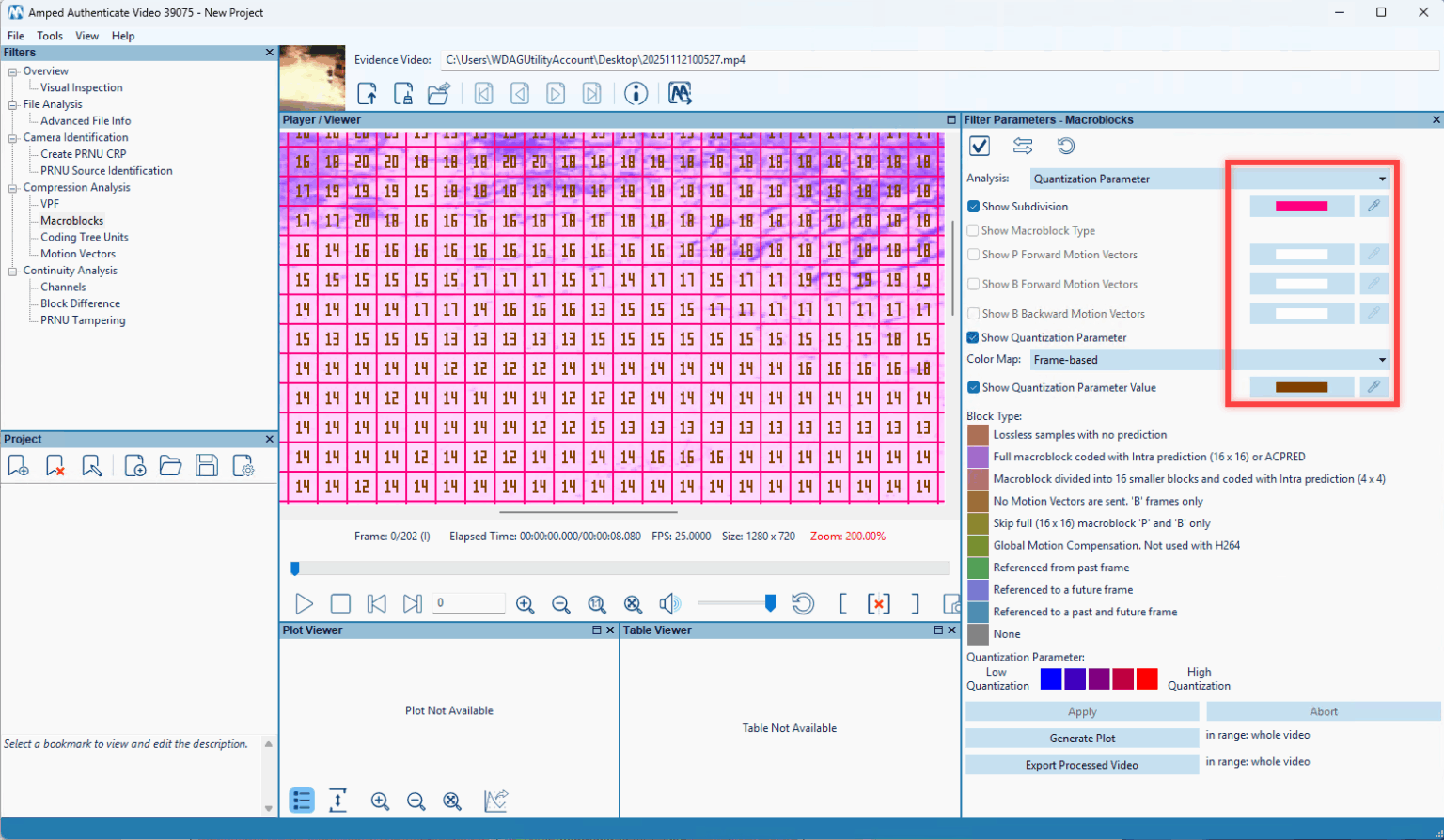Open the File menu
Viewport: 1444px width, 840px height.
click(16, 36)
